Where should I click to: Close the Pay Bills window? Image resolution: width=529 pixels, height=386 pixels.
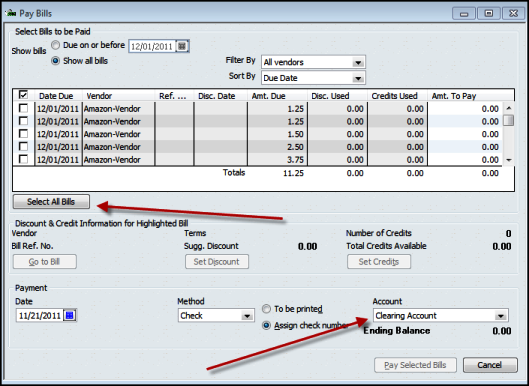[x=513, y=13]
